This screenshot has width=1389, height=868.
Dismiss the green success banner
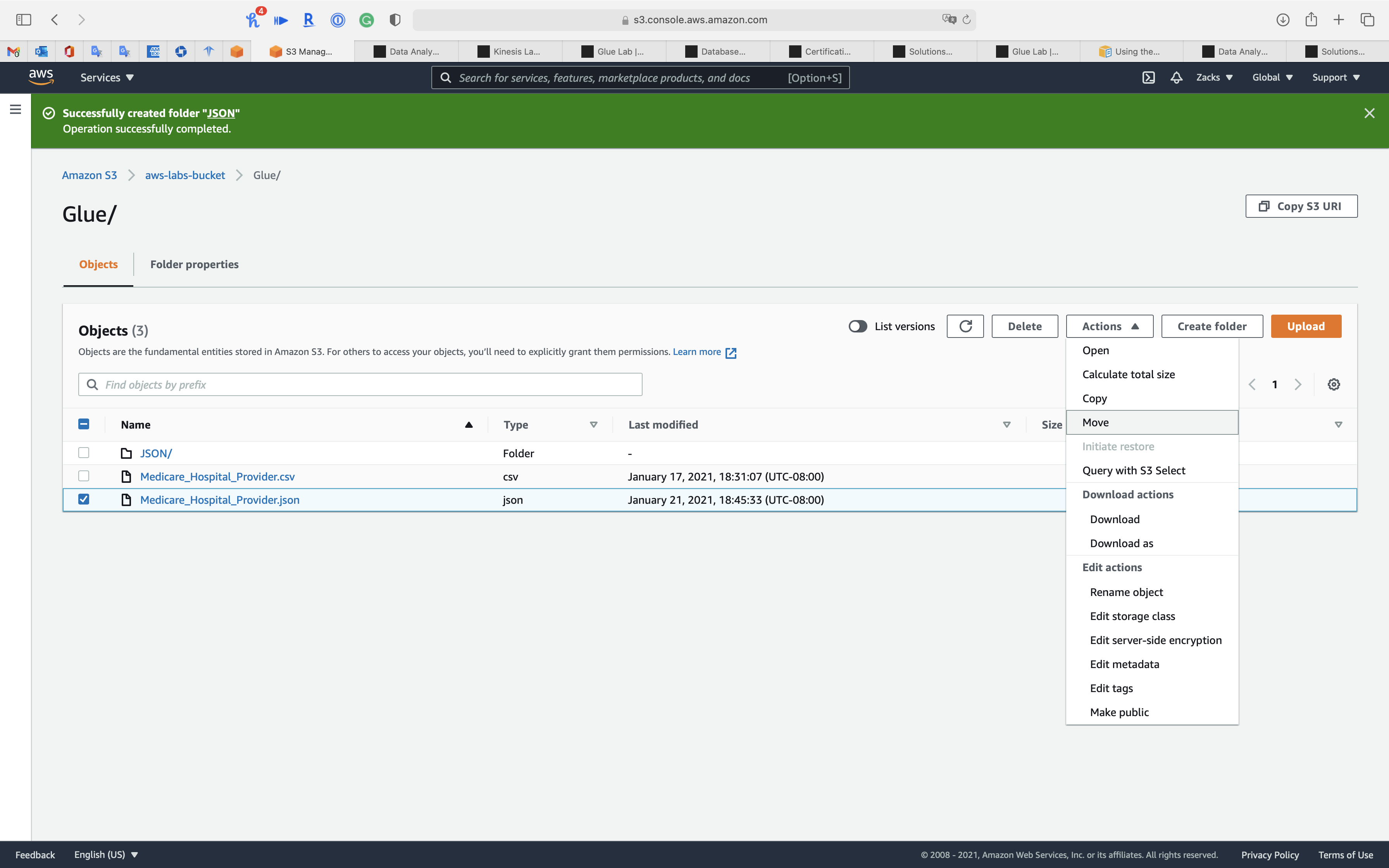[1369, 113]
